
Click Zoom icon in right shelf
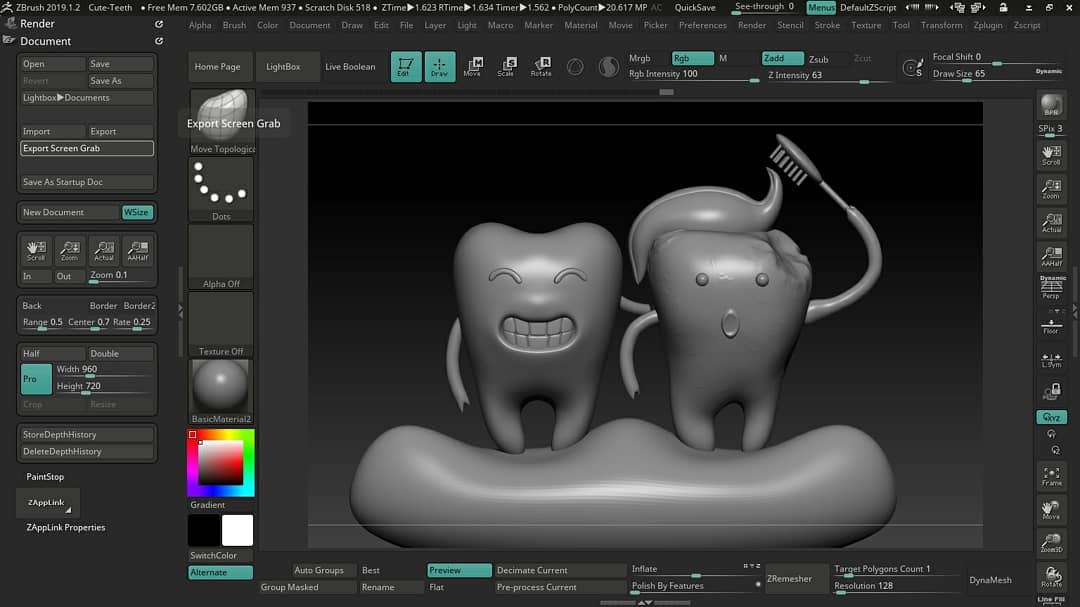[1051, 189]
